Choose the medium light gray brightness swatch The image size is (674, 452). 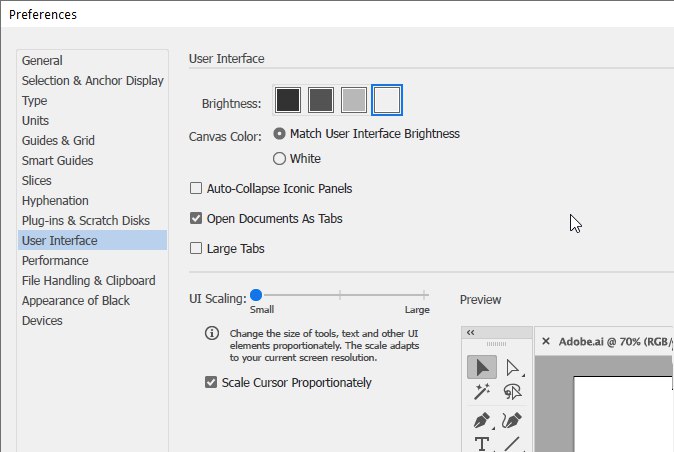(x=354, y=100)
